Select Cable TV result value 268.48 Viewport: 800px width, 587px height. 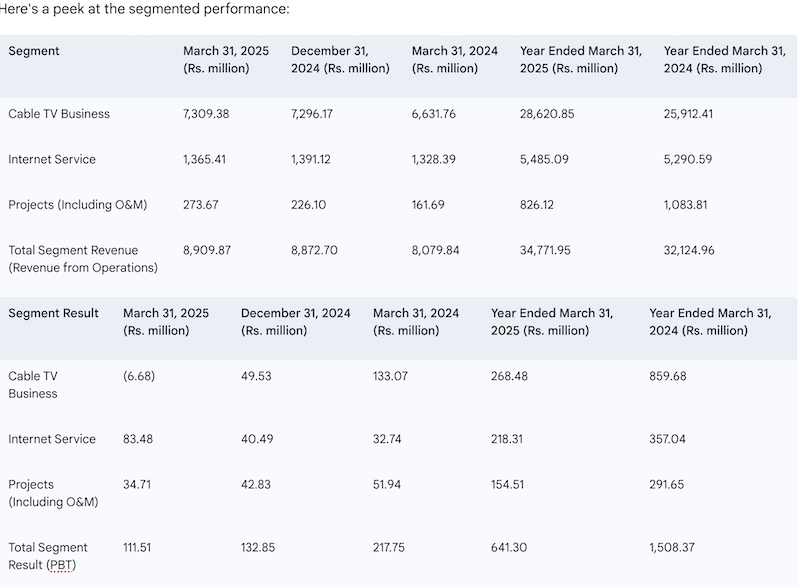509,376
